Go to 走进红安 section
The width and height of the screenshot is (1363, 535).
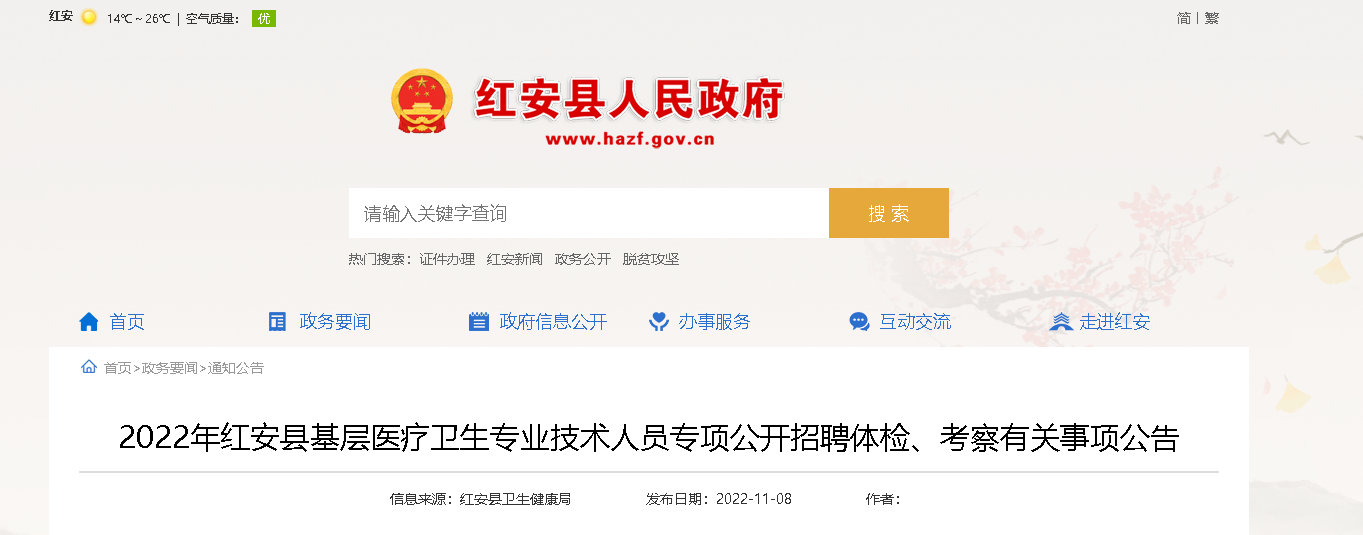click(x=1115, y=322)
